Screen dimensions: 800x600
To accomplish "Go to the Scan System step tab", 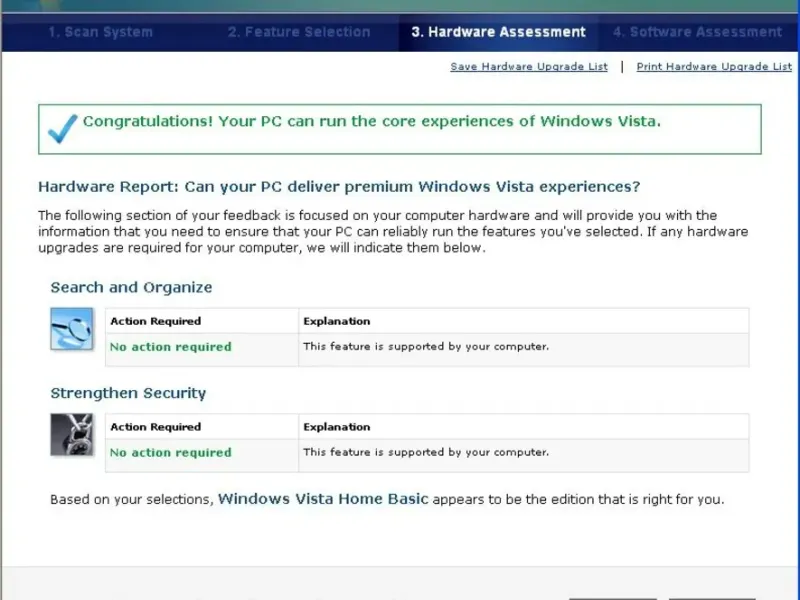I will coord(101,32).
